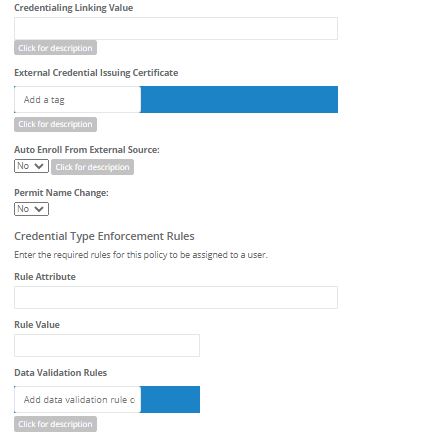
Task: Expand the Permit Name Change dropdown
Action: point(31,209)
